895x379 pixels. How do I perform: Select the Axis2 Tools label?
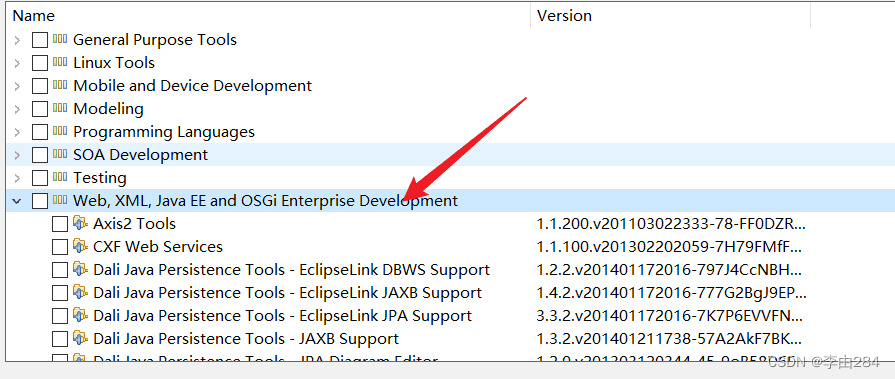(x=135, y=224)
